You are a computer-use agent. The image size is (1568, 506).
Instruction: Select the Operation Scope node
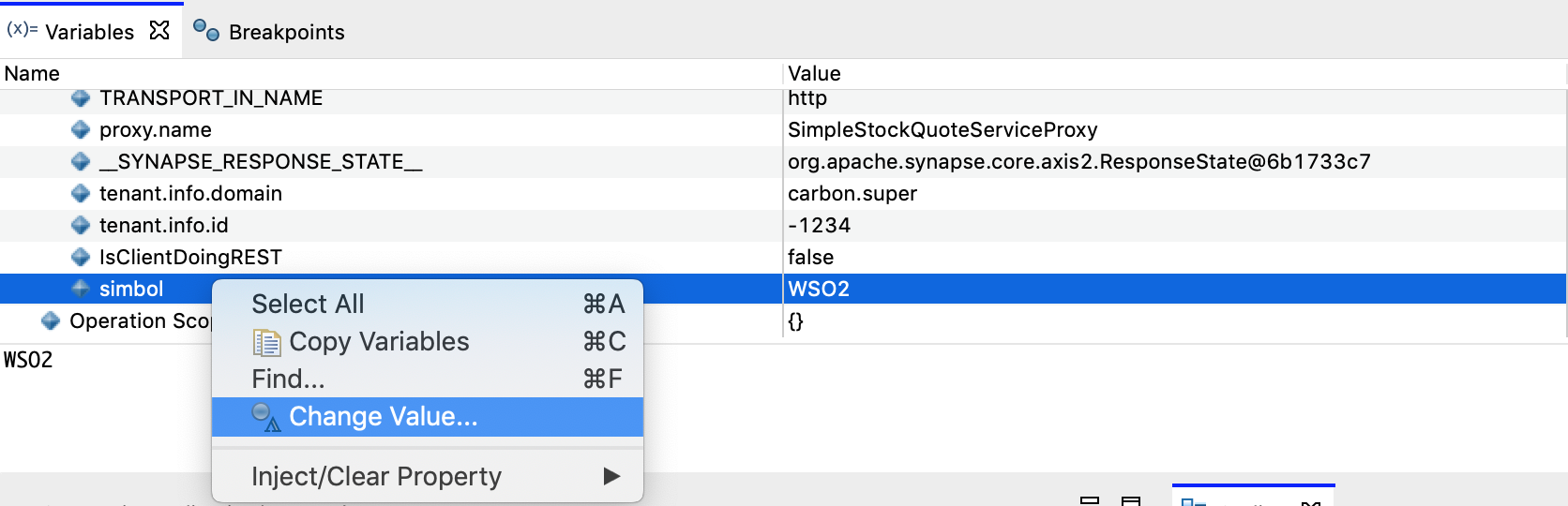[140, 321]
